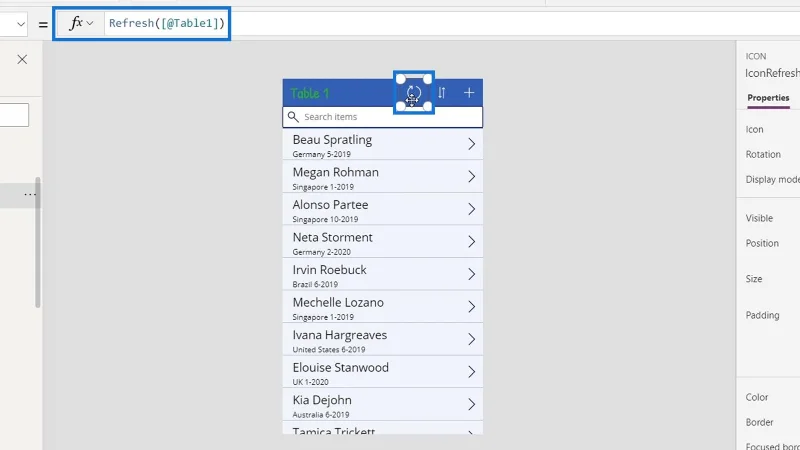
Task: Select the name Megan Rohman
Action: 336,172
